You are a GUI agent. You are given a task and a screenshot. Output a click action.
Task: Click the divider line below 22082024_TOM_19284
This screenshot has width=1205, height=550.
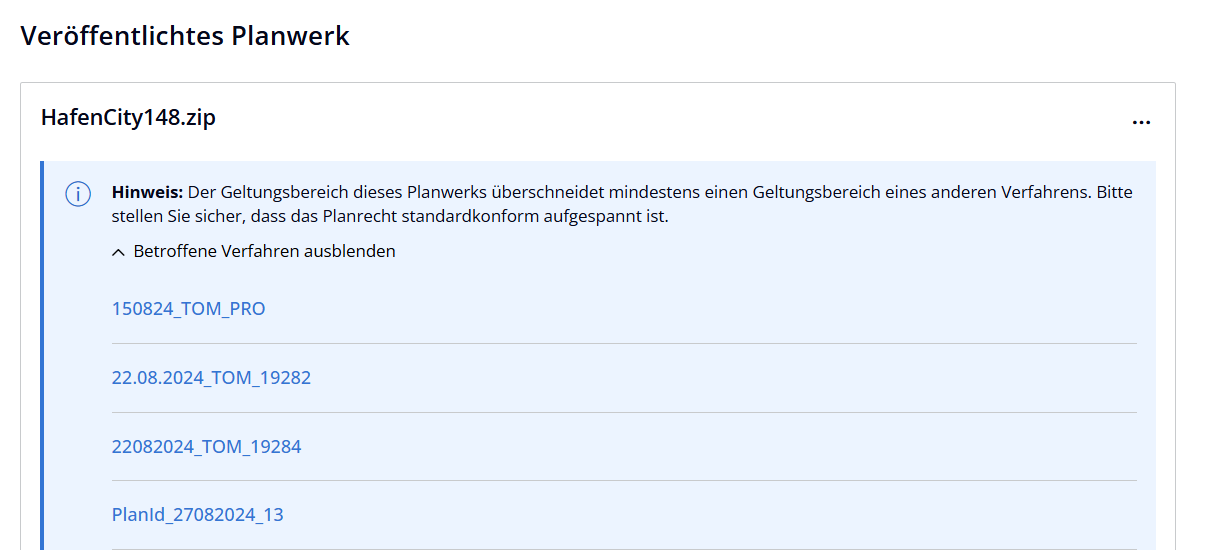coord(624,481)
